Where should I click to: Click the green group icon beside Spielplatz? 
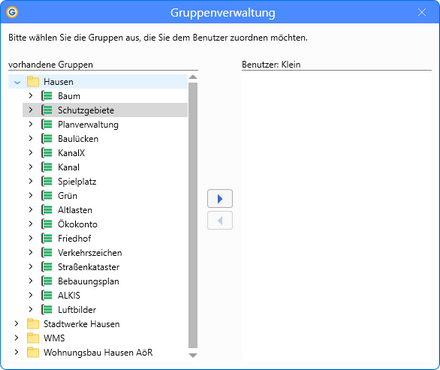(x=47, y=181)
